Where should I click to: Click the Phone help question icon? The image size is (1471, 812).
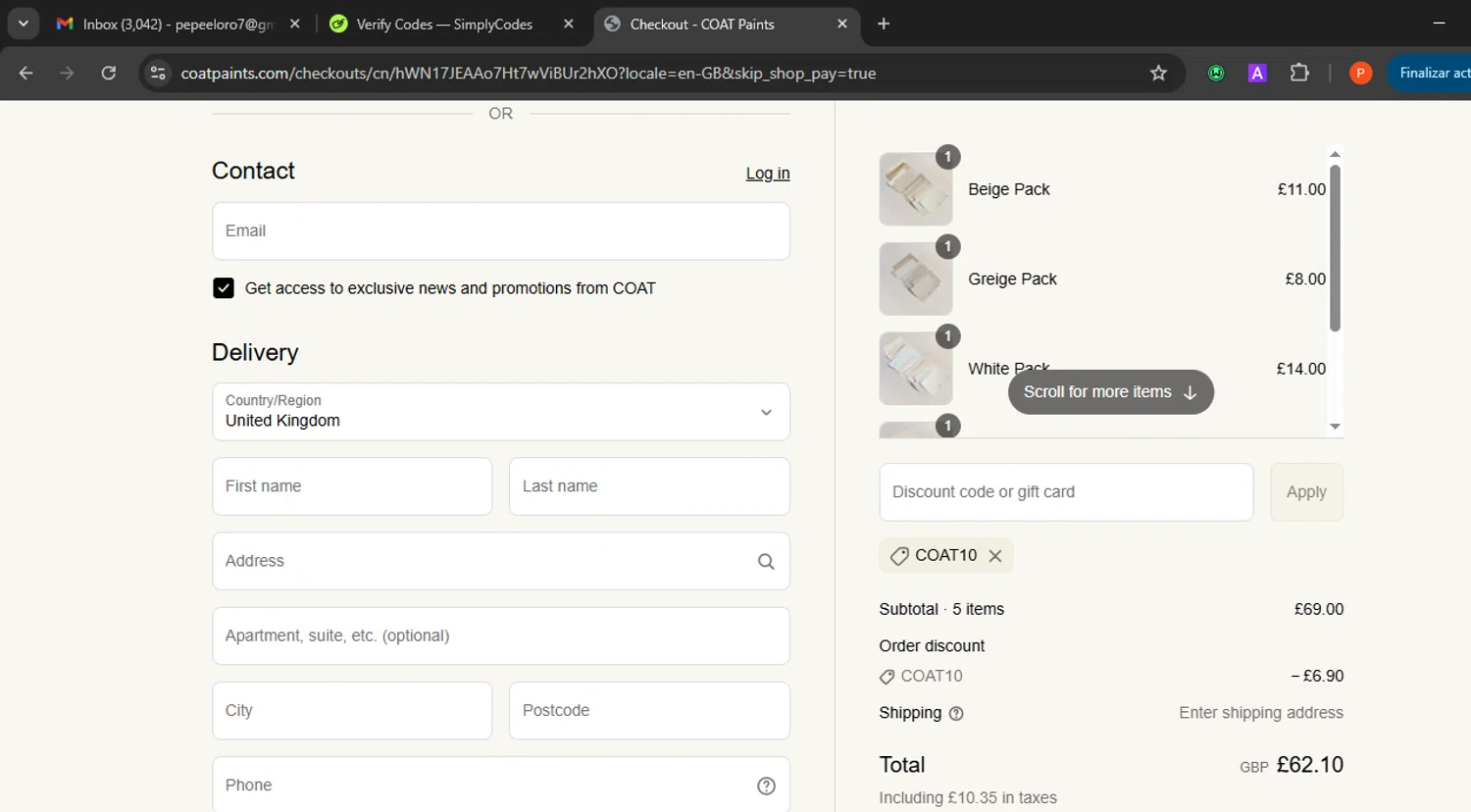(x=767, y=787)
